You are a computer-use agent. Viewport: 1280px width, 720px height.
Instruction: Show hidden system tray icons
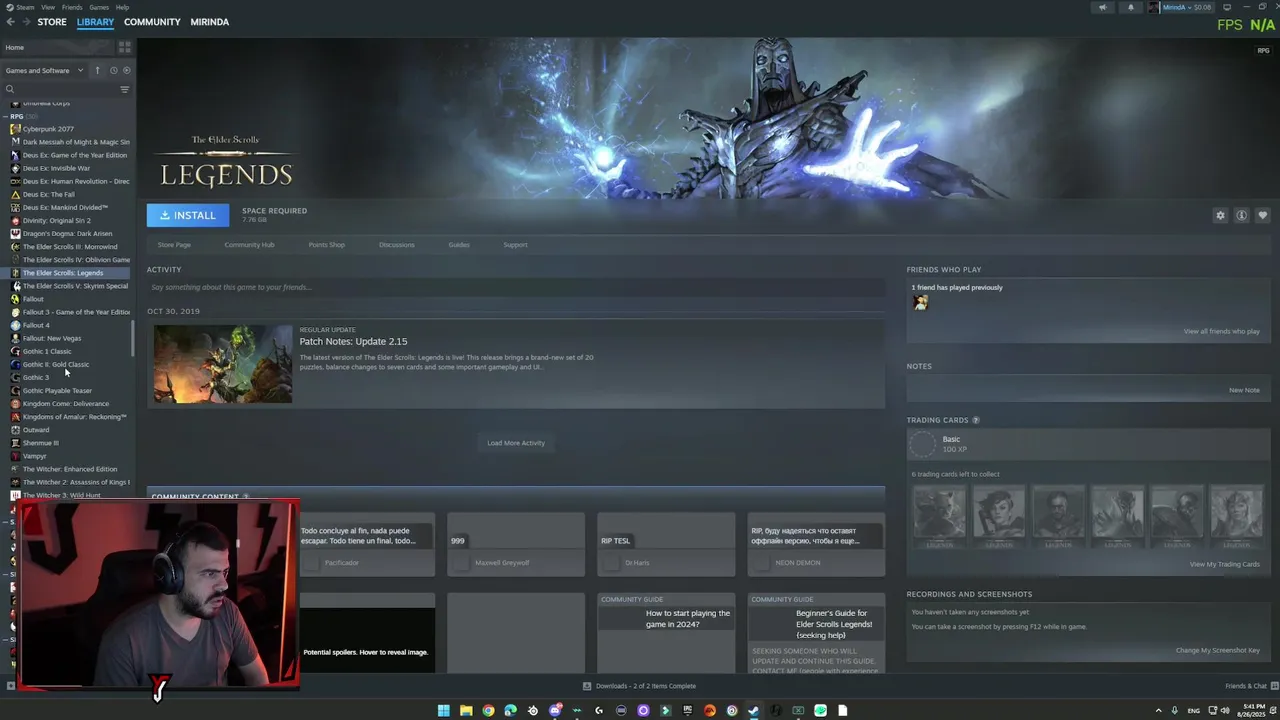point(1159,710)
